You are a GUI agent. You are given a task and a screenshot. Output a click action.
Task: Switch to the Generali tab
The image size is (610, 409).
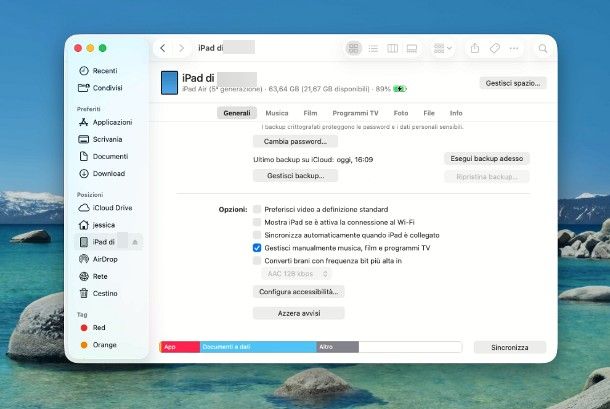[x=237, y=113]
